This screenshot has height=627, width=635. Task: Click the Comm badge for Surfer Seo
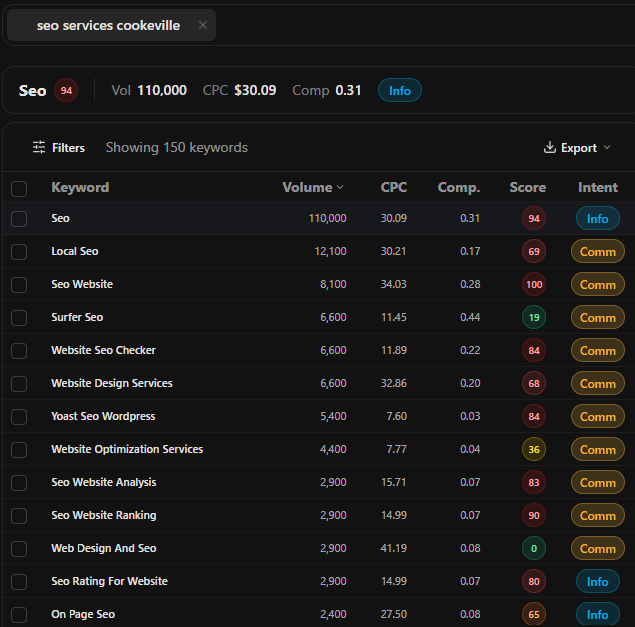(x=598, y=318)
